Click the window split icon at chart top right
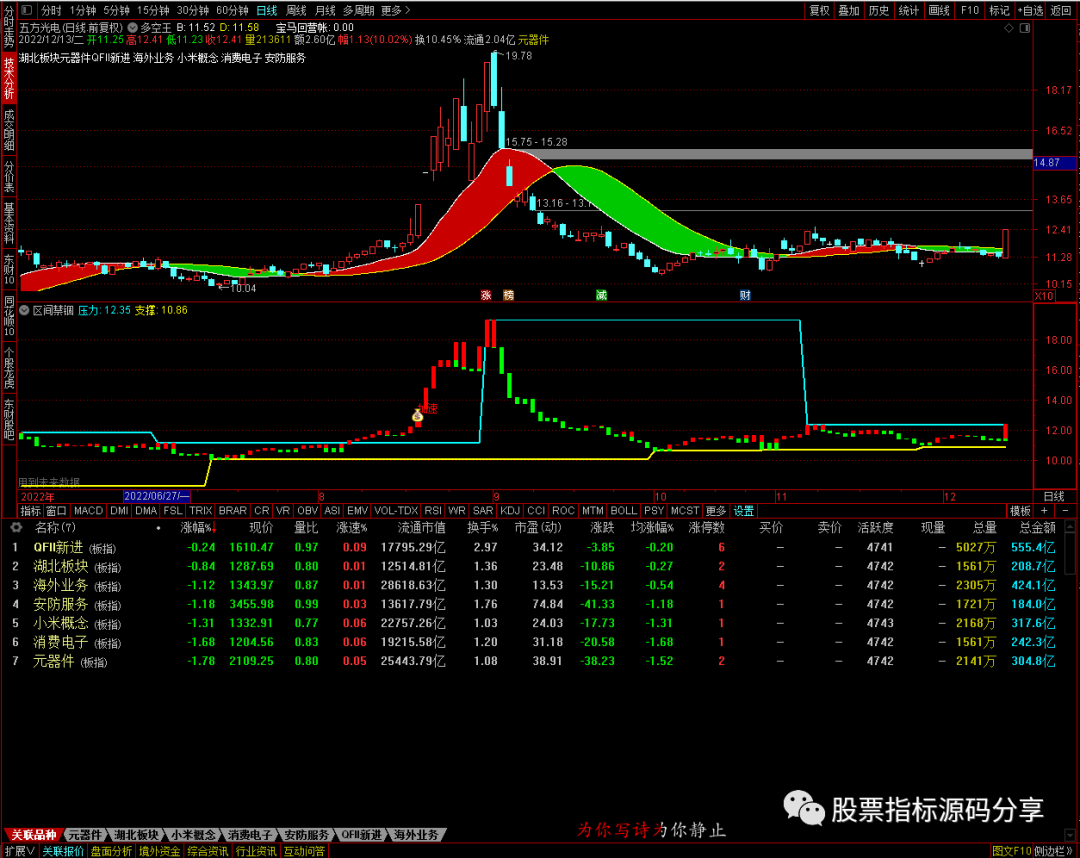 1025,28
